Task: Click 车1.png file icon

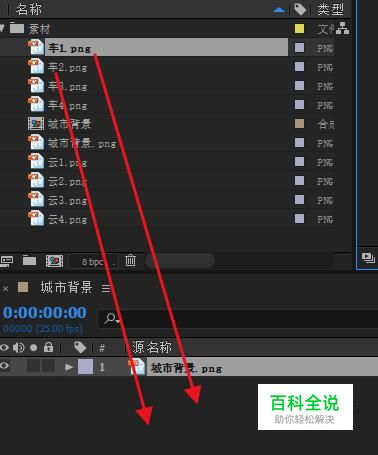Action: pos(36,47)
